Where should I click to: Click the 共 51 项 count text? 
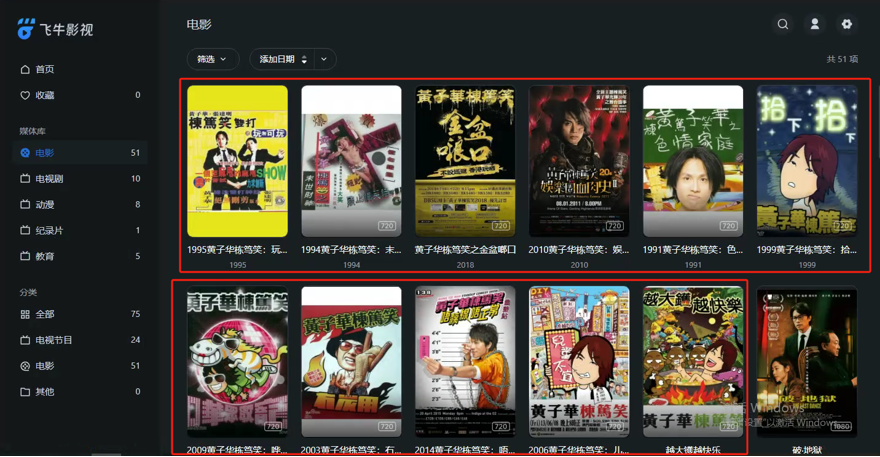point(842,59)
